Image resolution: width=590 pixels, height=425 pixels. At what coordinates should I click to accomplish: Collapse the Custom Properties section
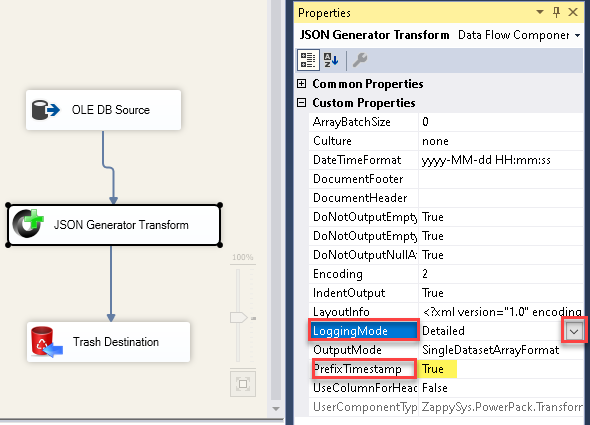coord(301,102)
